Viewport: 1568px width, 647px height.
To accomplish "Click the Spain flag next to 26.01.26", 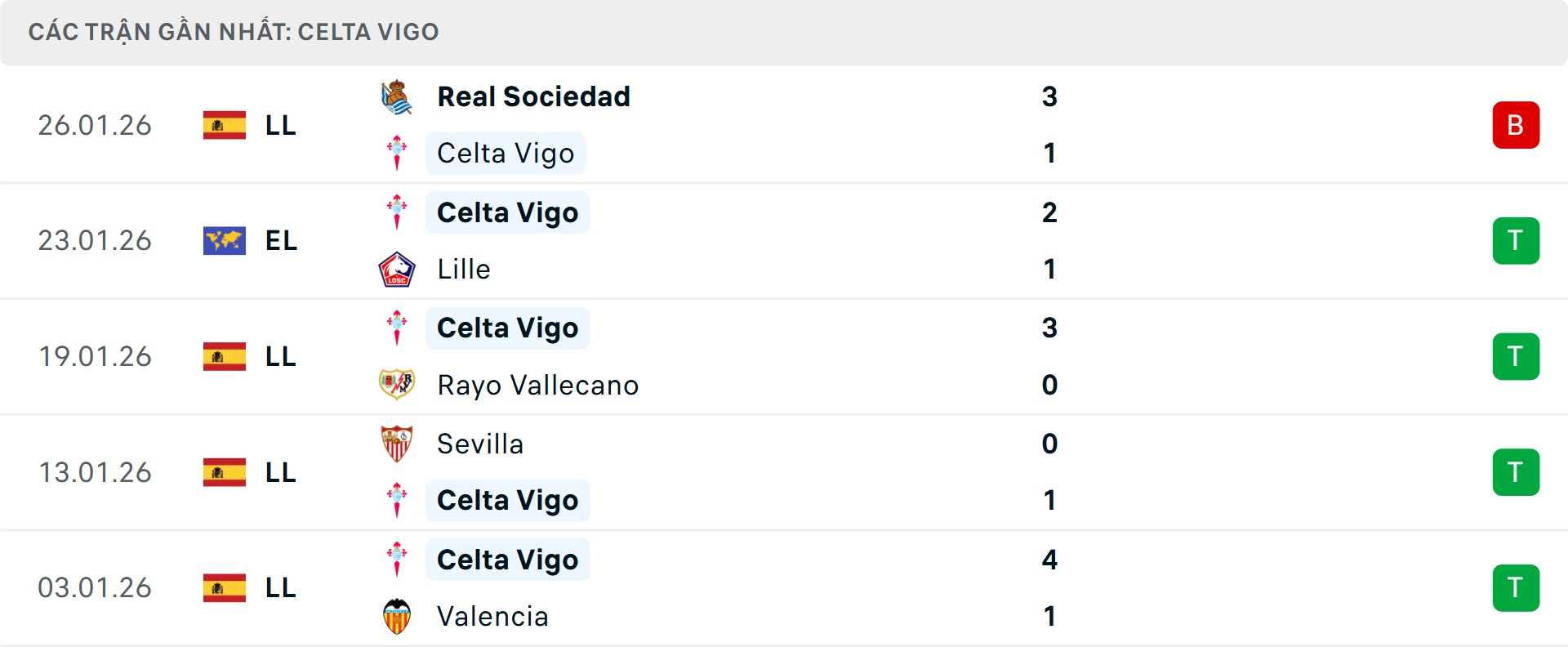I will (224, 125).
